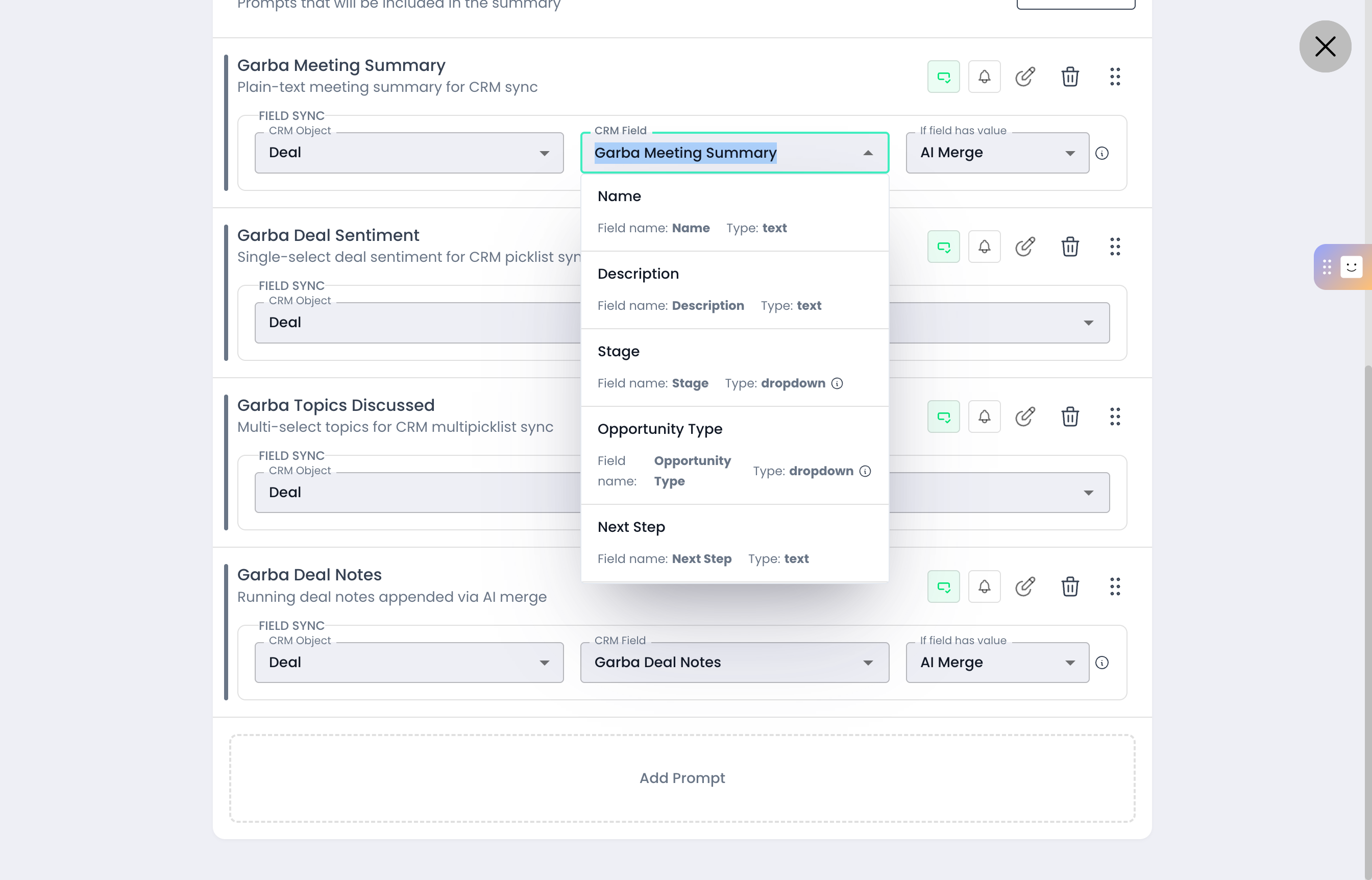Click info icon beside Opportunity Type dropdown type
The width and height of the screenshot is (1372, 880).
click(x=865, y=472)
